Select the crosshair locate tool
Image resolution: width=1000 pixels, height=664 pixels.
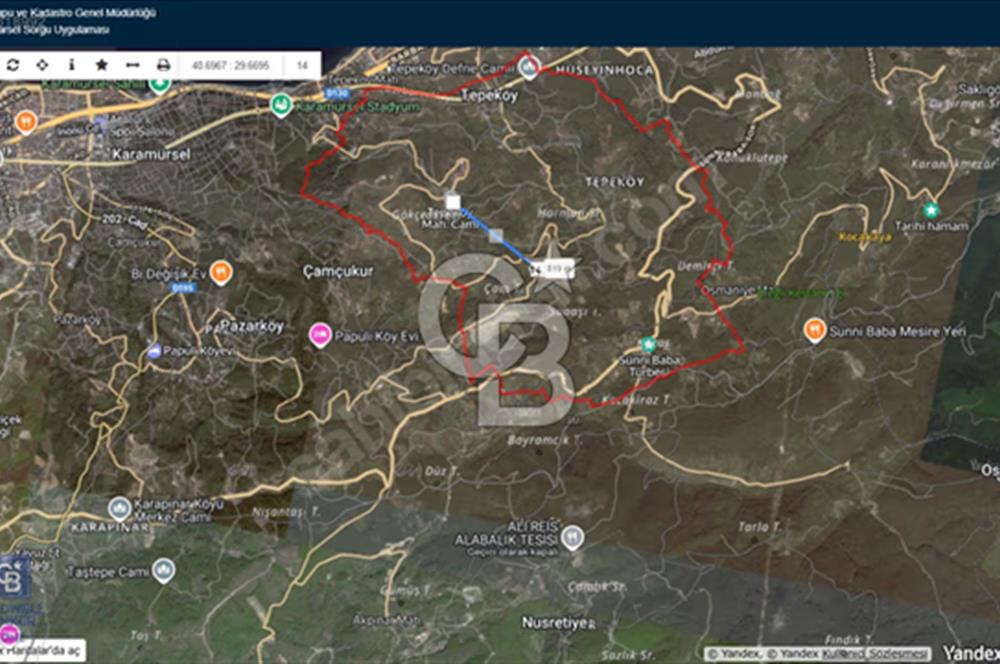coord(42,65)
